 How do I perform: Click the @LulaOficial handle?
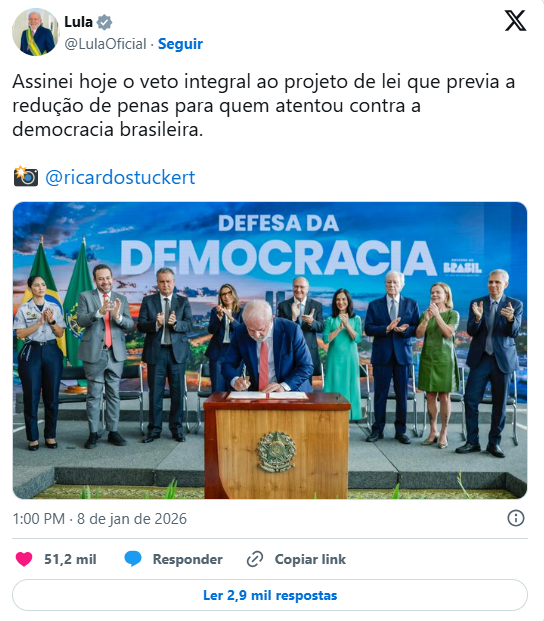tap(105, 44)
